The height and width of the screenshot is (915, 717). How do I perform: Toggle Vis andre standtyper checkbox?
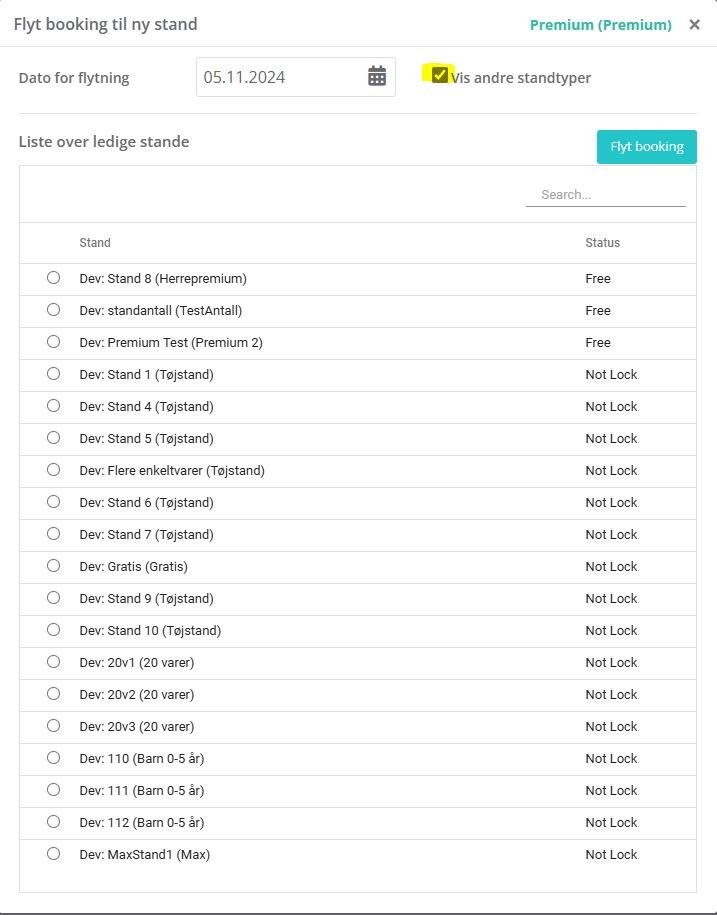coord(440,75)
